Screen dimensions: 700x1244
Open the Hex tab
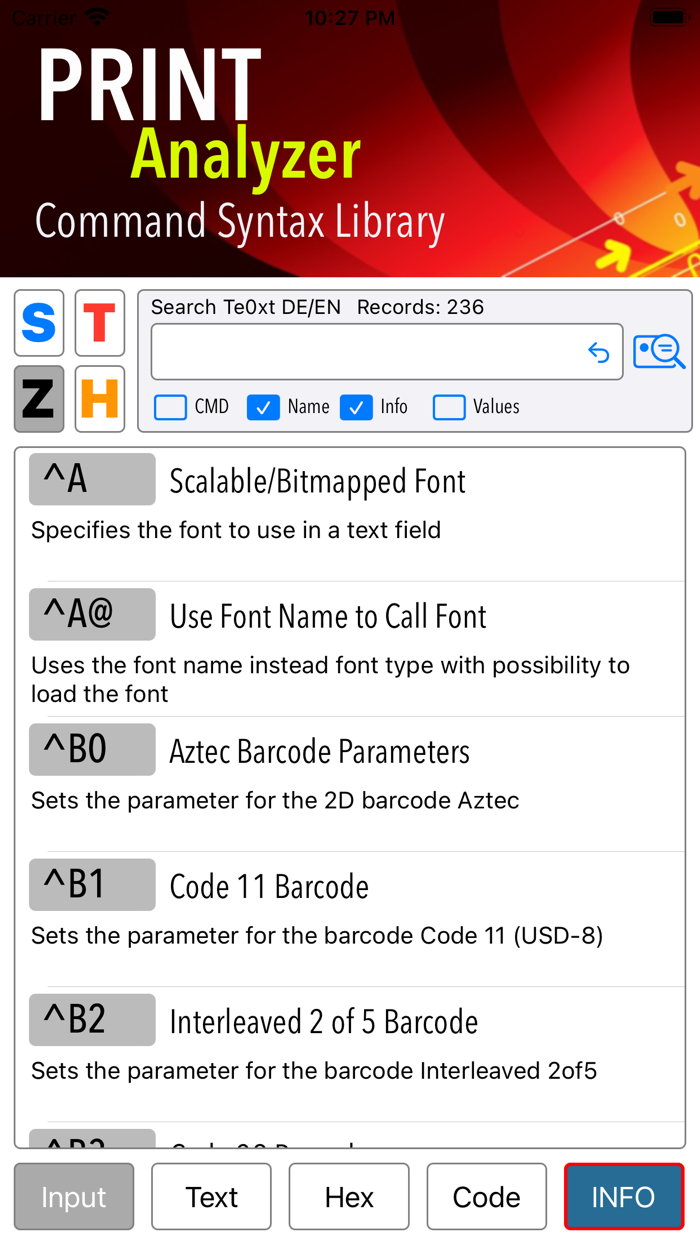[x=349, y=1196]
